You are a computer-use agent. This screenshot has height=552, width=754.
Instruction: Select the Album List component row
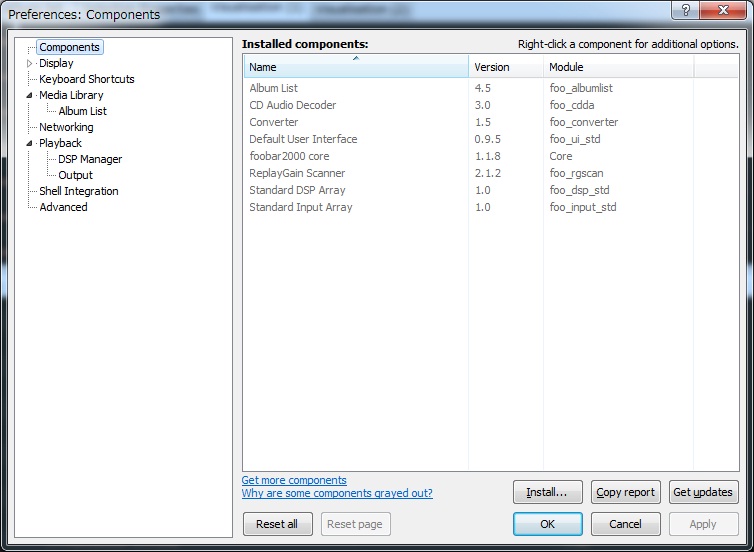490,88
